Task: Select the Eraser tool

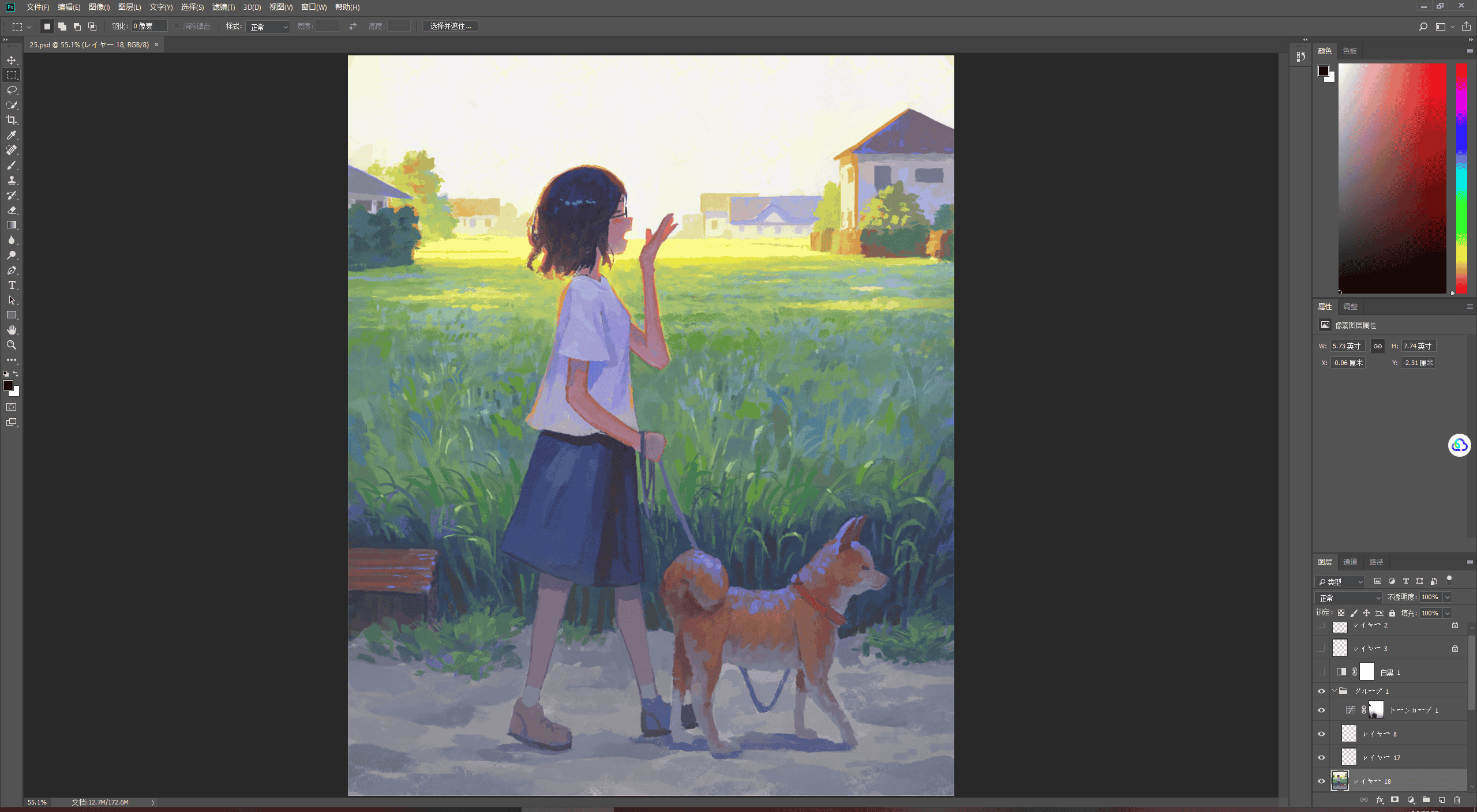Action: (12, 210)
